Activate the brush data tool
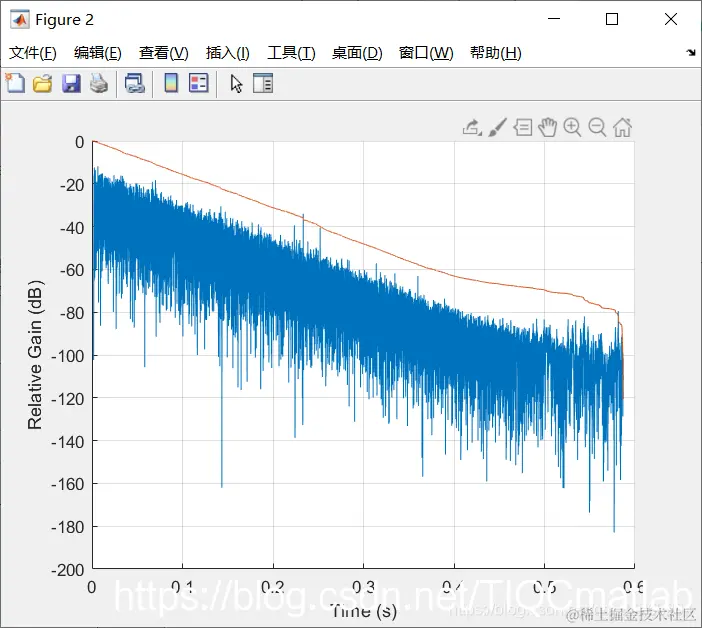The height and width of the screenshot is (628, 702). pyautogui.click(x=497, y=128)
